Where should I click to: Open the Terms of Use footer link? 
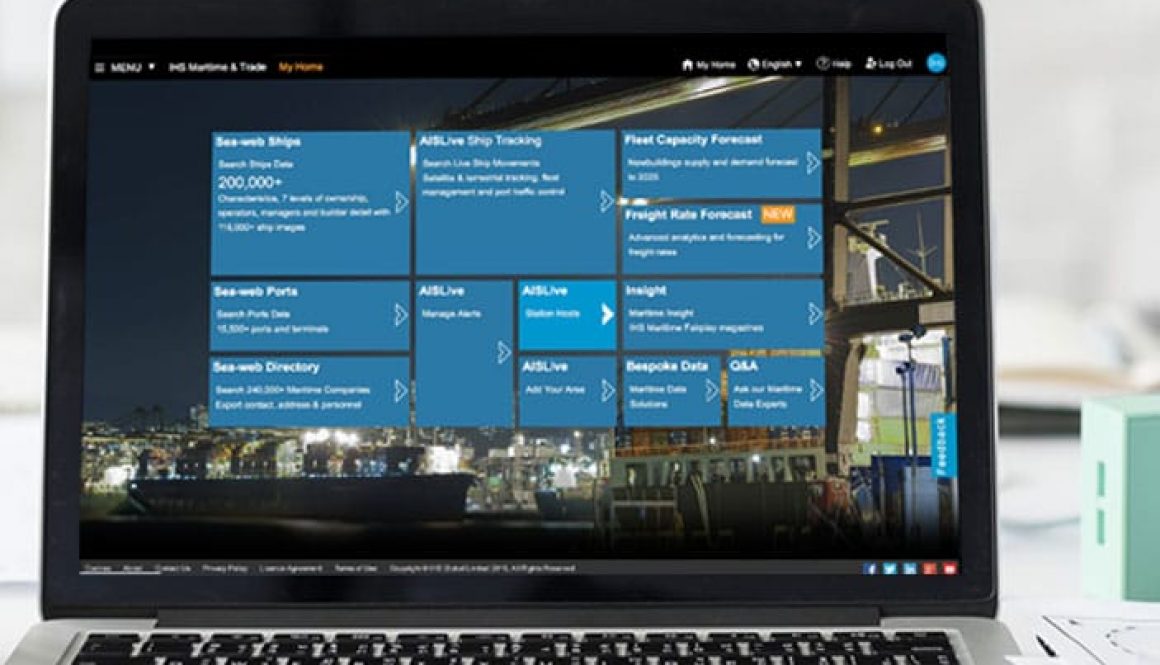[356, 568]
